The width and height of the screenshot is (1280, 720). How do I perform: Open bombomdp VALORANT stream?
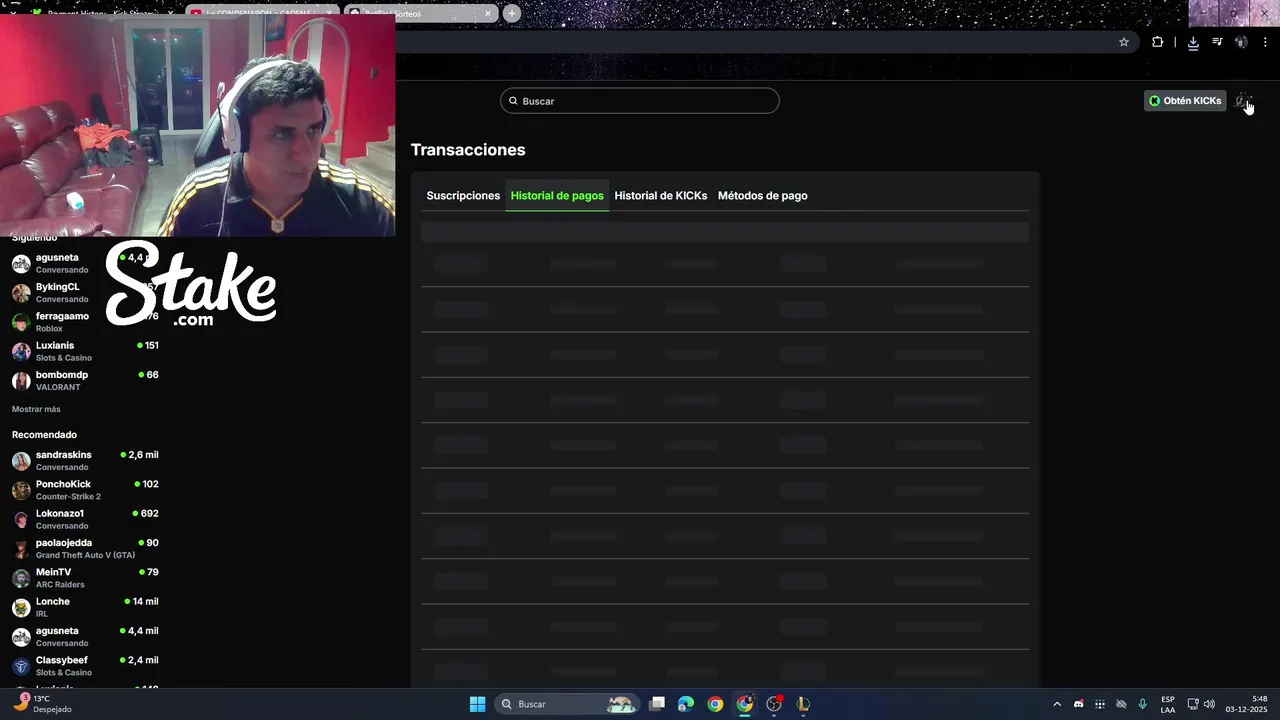tap(85, 381)
